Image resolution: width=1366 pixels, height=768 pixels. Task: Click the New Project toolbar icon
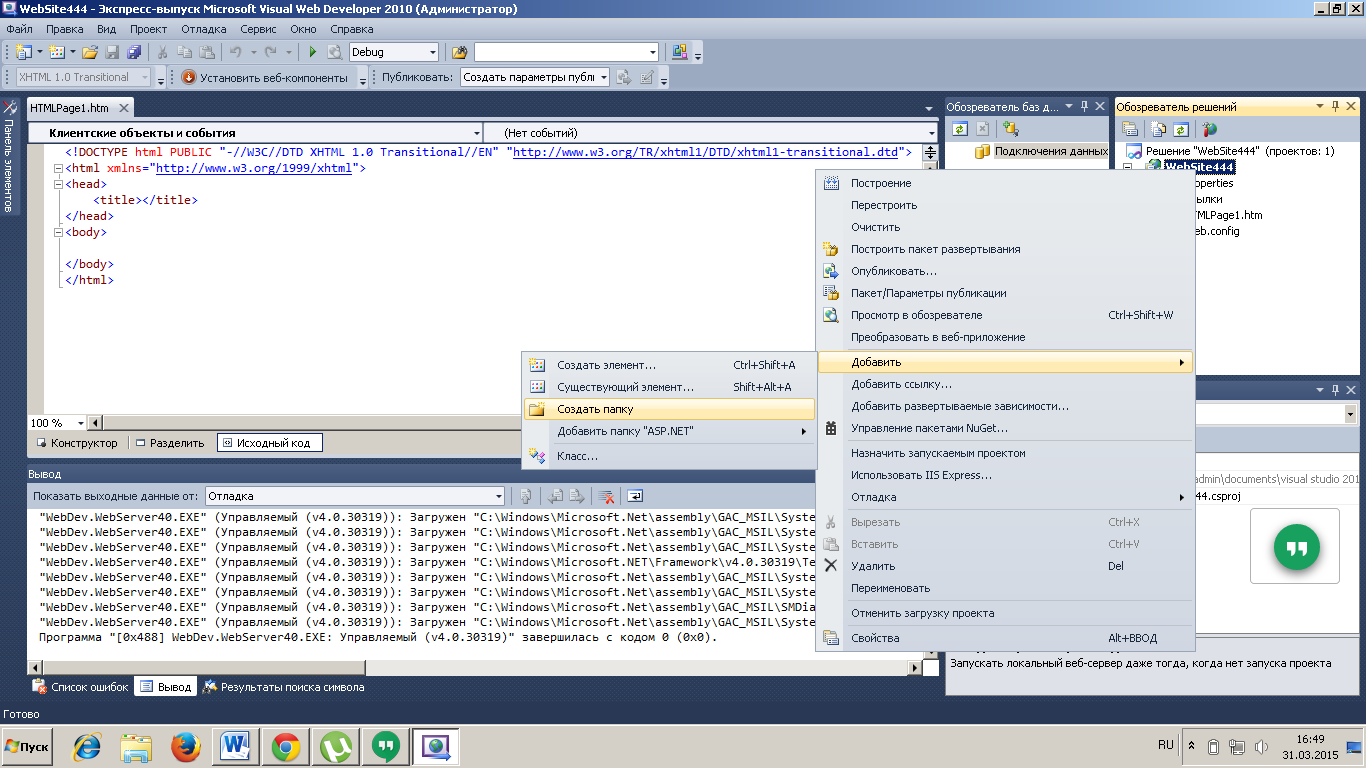(x=23, y=52)
